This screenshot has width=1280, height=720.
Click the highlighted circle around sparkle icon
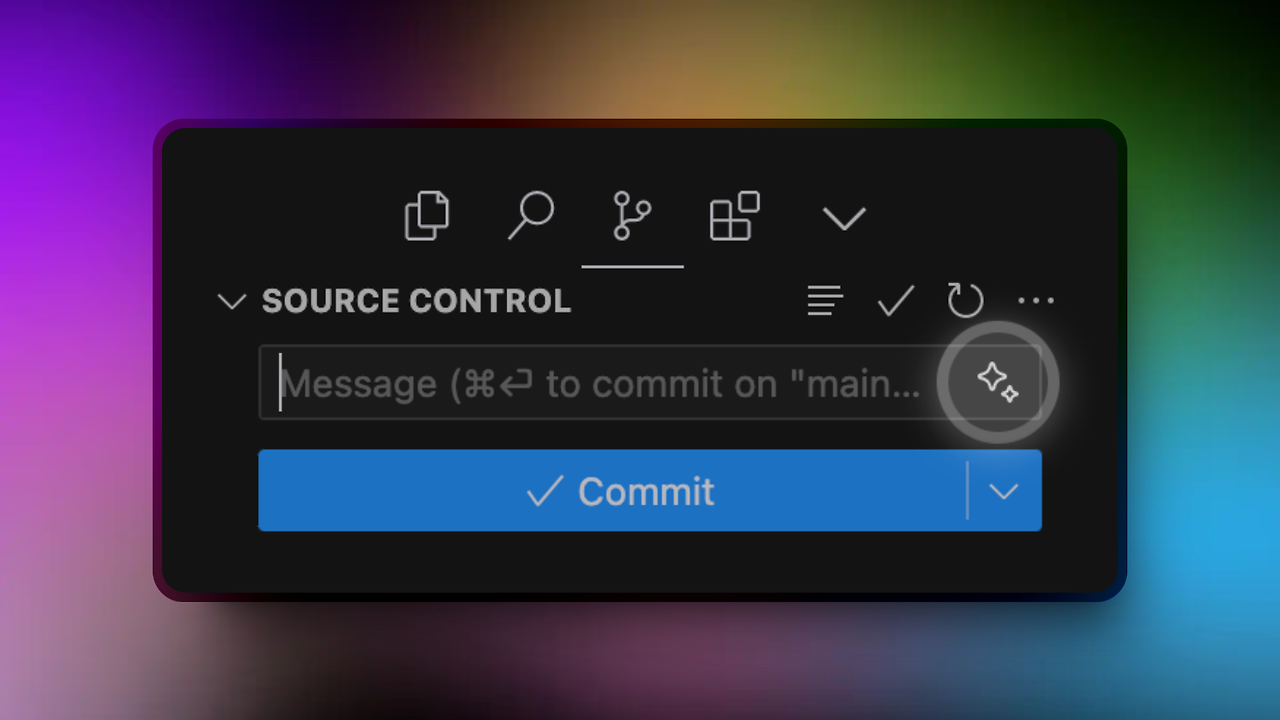point(997,382)
